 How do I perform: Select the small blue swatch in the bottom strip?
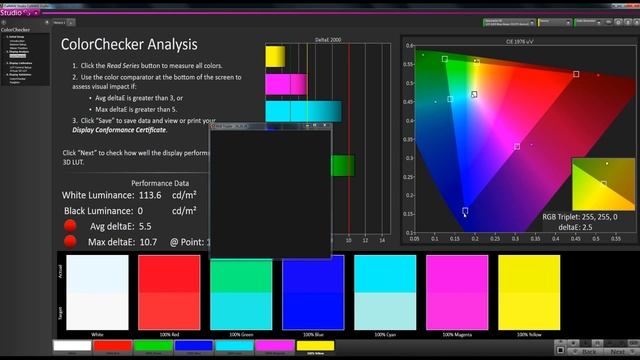click(x=193, y=346)
